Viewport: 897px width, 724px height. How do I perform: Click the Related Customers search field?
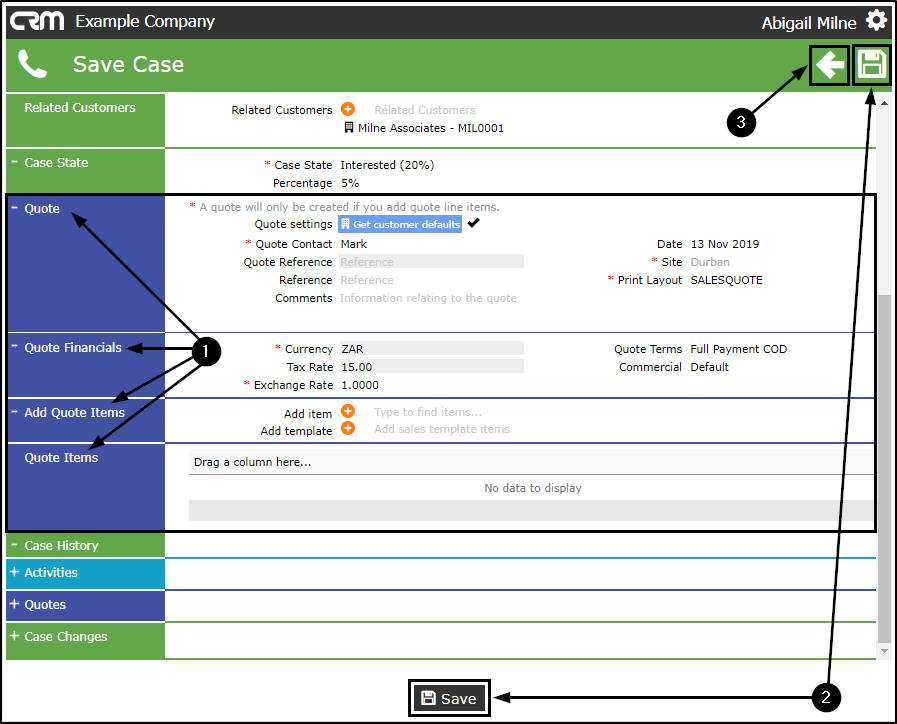(x=424, y=110)
